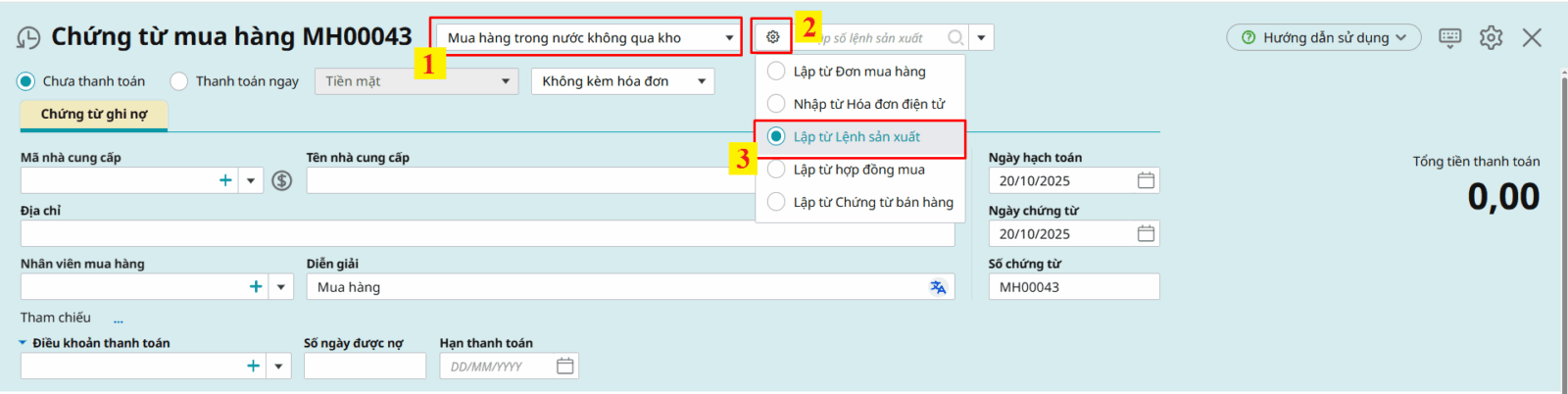The height and width of the screenshot is (394, 1568).
Task: Click in the Địa chỉ field
Action: pyautogui.click(x=487, y=233)
